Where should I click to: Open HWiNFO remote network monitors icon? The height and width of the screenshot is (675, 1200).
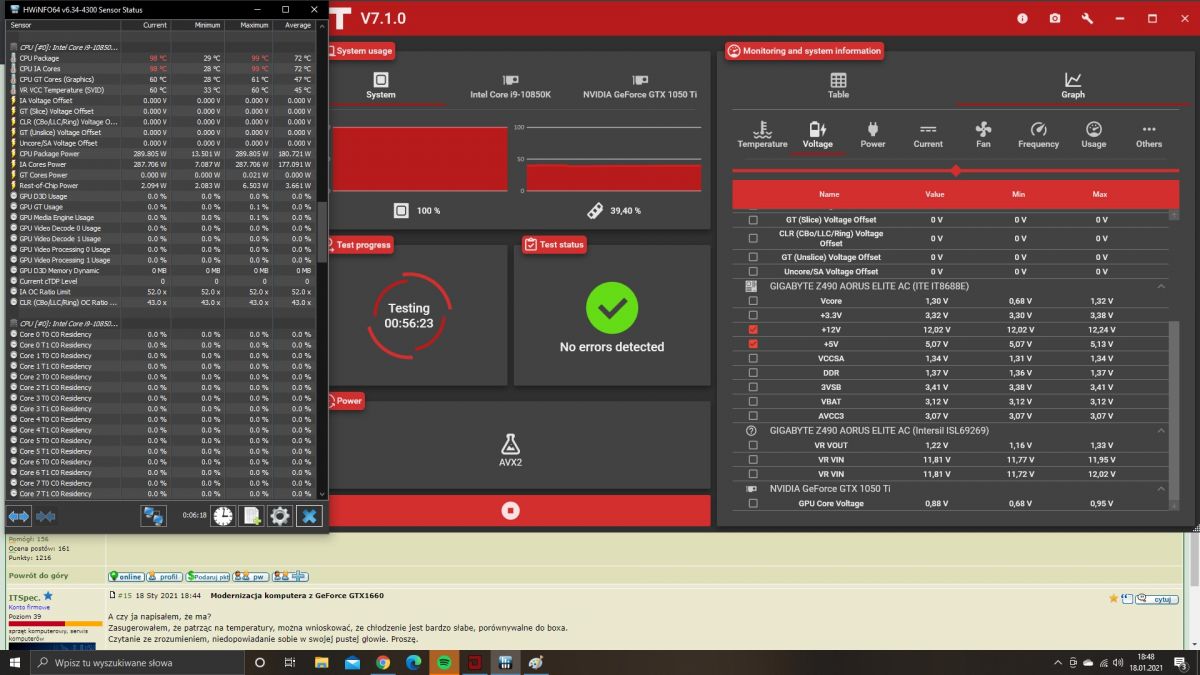point(153,516)
